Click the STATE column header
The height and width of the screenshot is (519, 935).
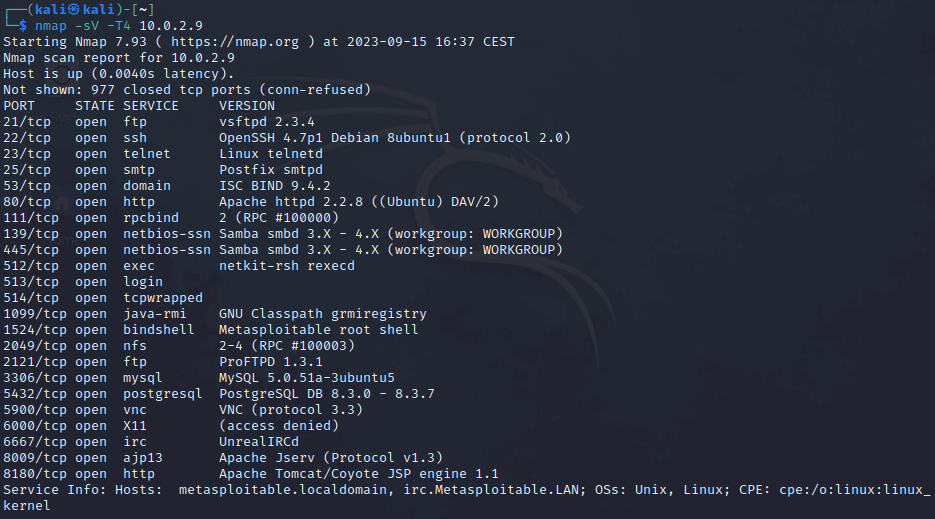(x=95, y=106)
